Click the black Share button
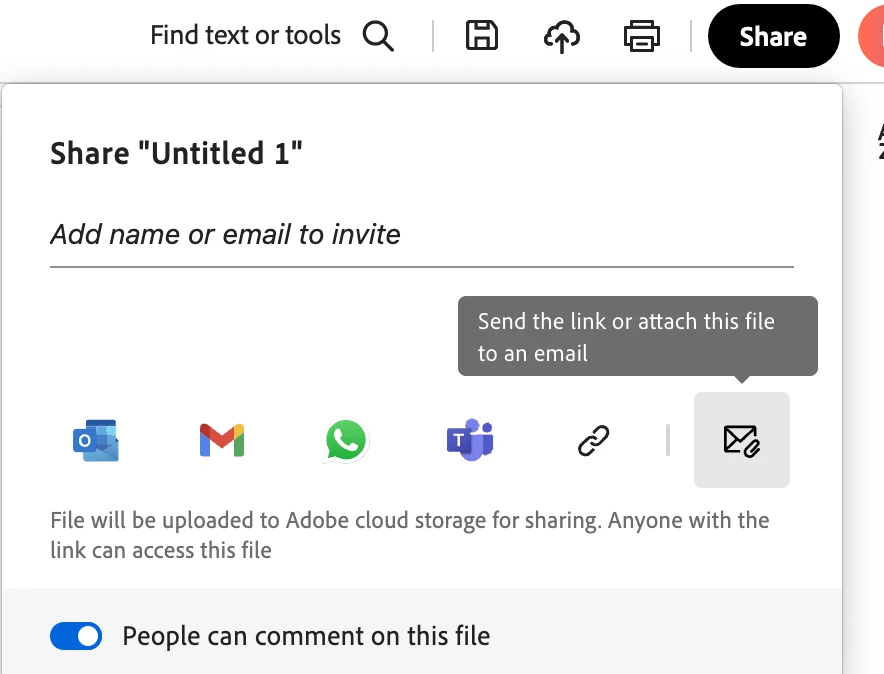This screenshot has width=884, height=674. 773,37
